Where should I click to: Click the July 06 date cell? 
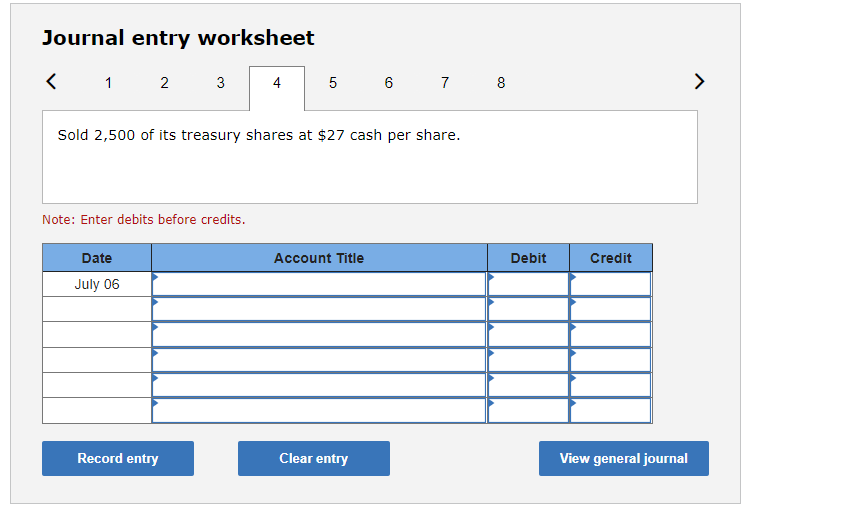[x=97, y=284]
